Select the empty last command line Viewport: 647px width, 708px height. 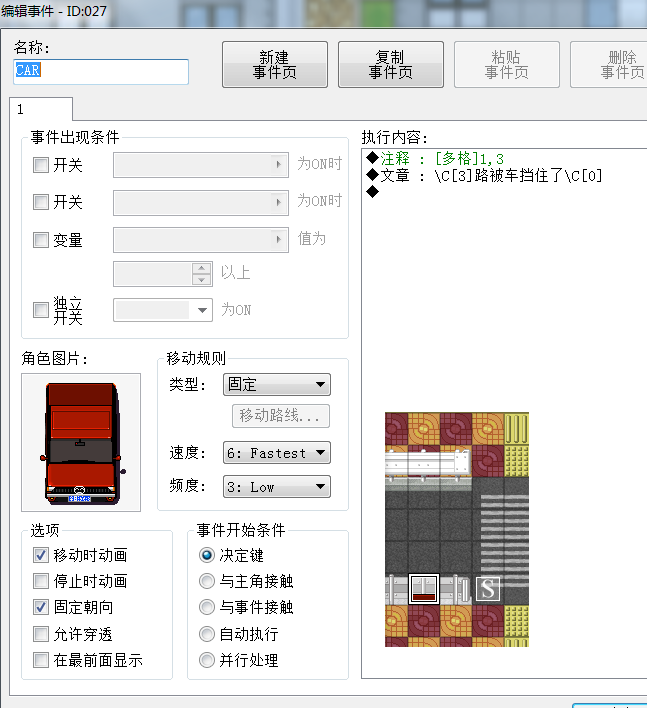tap(505, 192)
